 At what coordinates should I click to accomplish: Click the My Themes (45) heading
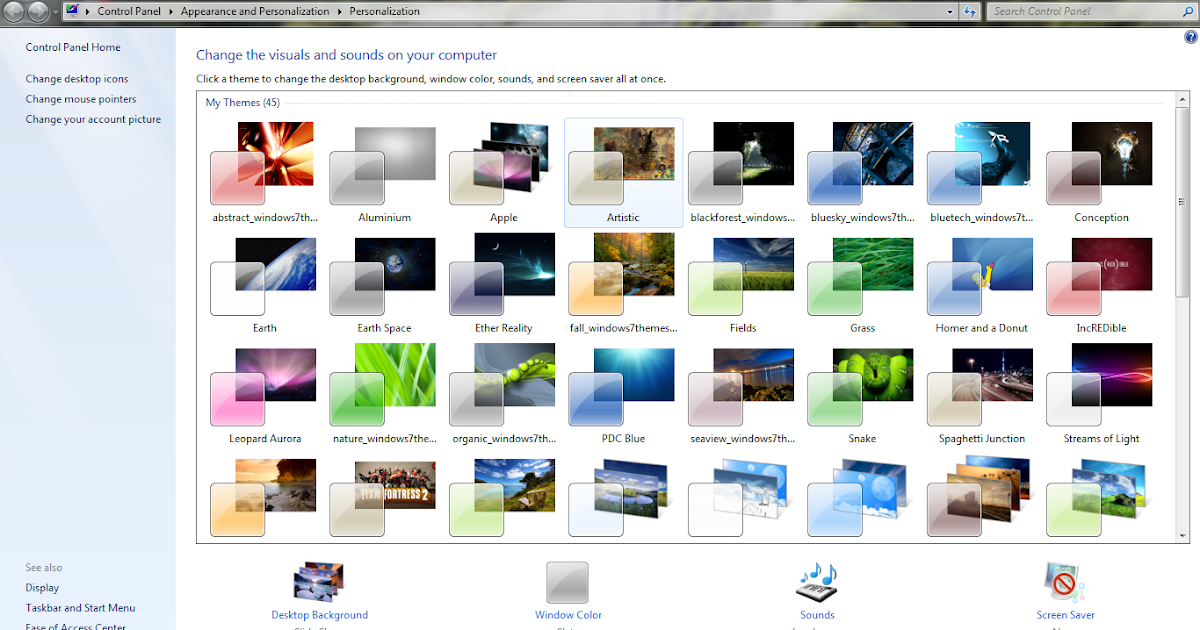[243, 103]
